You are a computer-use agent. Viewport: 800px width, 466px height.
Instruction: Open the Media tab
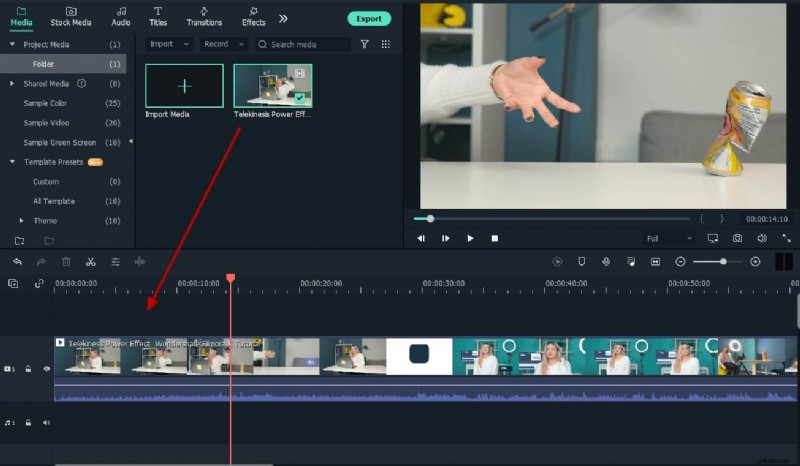(21, 16)
